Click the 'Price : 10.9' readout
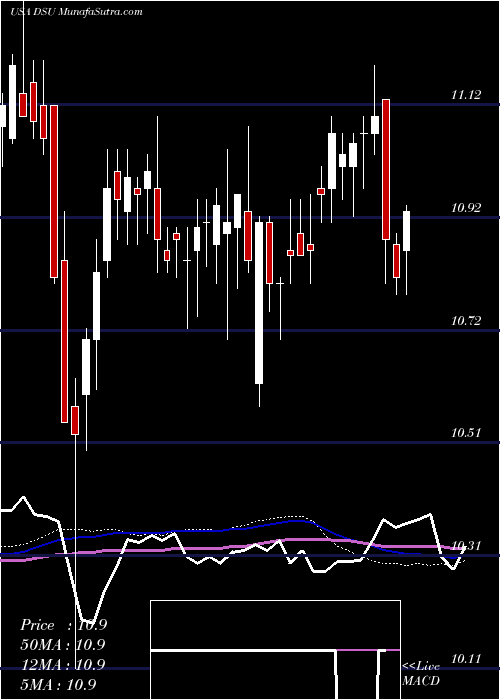500x700 pixels. point(63,625)
